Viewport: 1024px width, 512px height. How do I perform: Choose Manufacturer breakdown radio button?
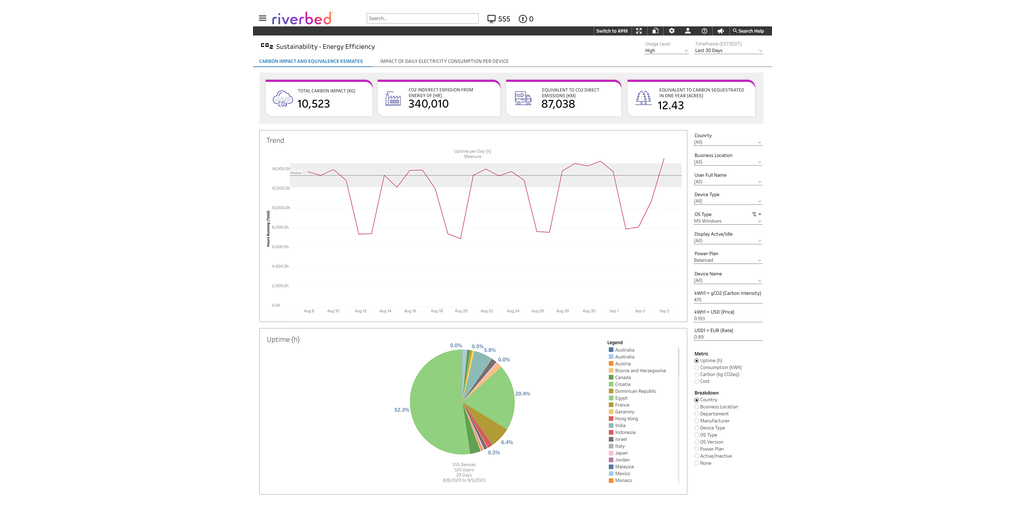click(x=697, y=421)
